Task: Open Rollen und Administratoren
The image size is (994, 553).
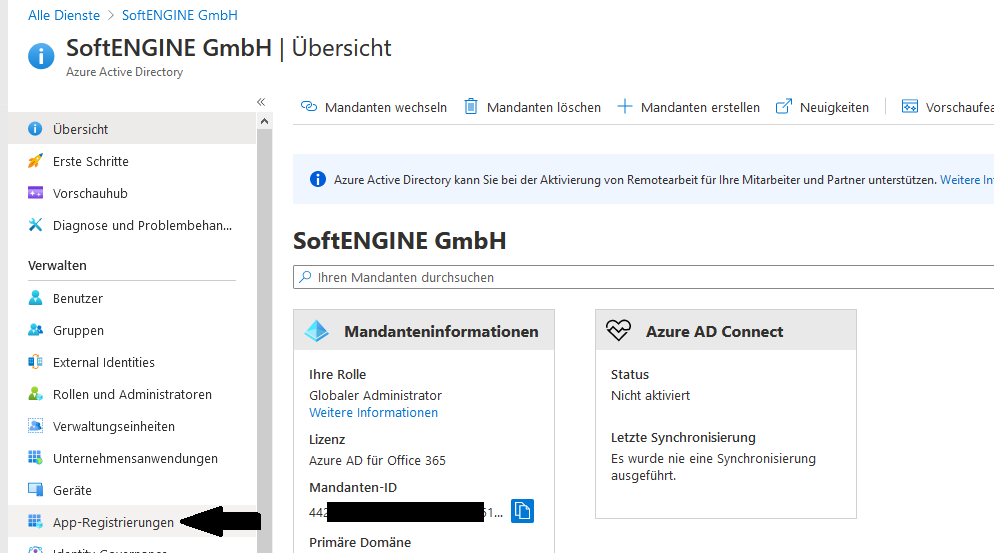Action: pyautogui.click(x=132, y=394)
